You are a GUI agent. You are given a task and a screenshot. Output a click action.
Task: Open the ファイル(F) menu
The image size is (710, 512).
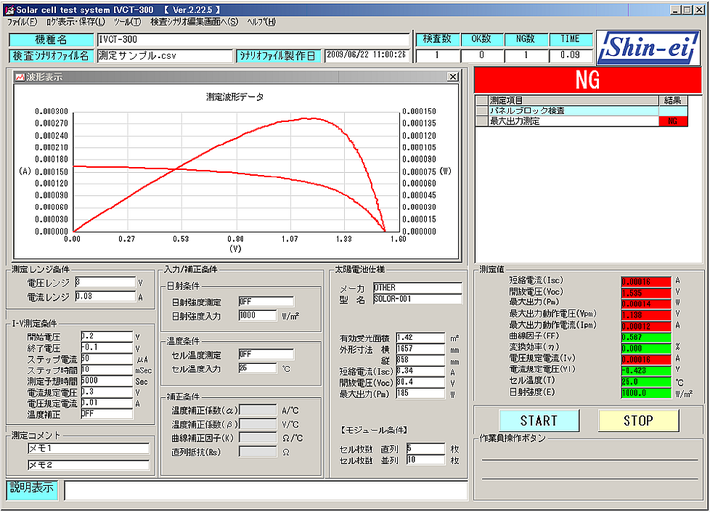pos(22,22)
